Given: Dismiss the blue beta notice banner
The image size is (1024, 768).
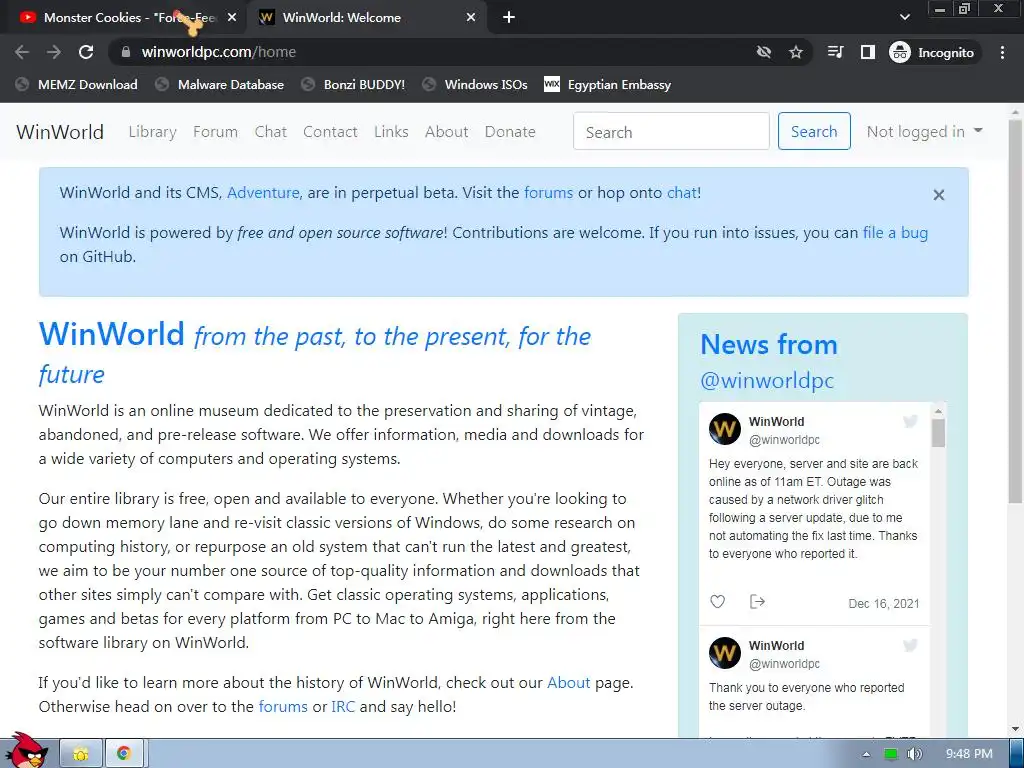Looking at the screenshot, I should 938,195.
